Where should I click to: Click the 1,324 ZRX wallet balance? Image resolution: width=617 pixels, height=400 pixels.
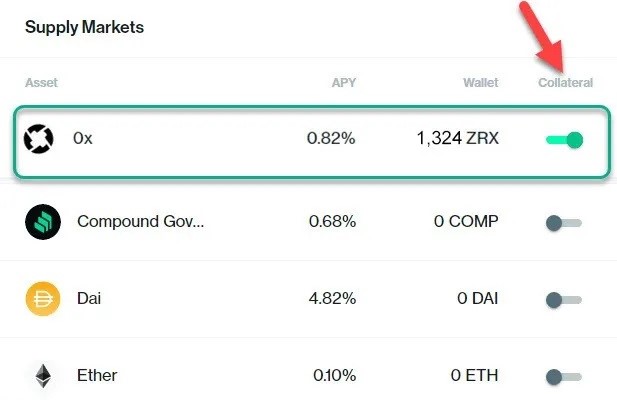(x=458, y=138)
